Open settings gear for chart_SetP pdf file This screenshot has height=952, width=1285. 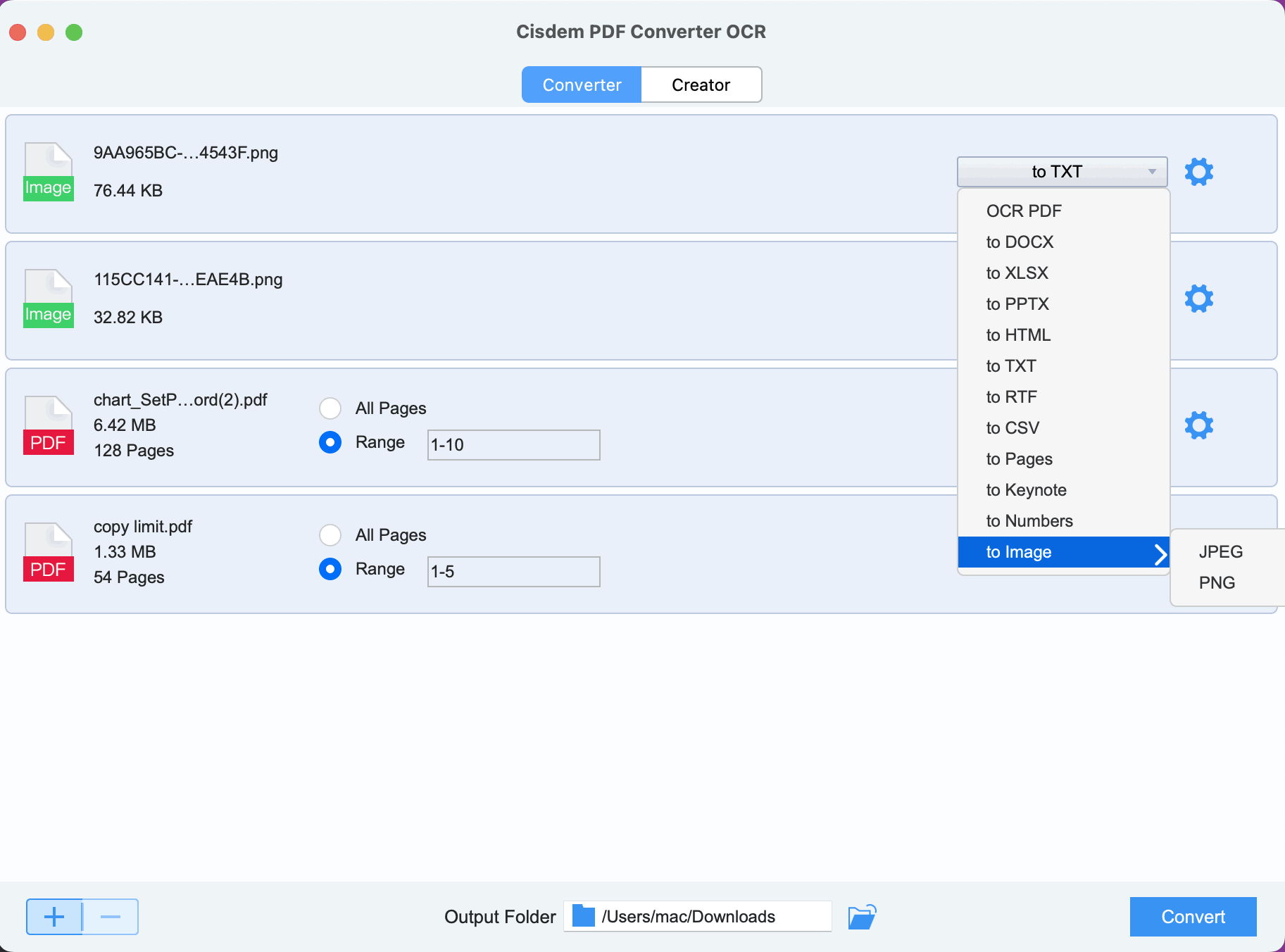click(1198, 425)
